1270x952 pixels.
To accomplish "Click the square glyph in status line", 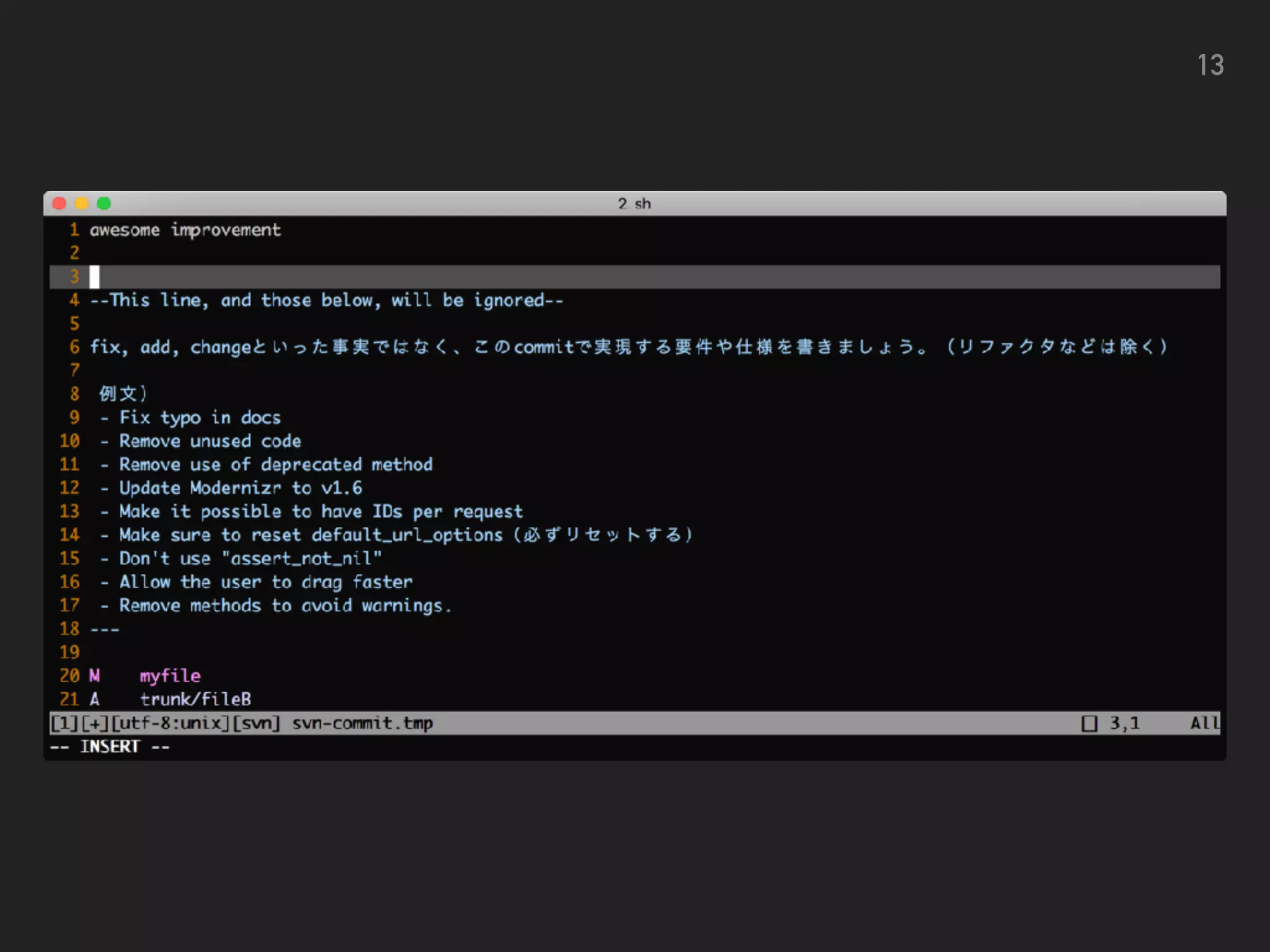I will [1089, 723].
